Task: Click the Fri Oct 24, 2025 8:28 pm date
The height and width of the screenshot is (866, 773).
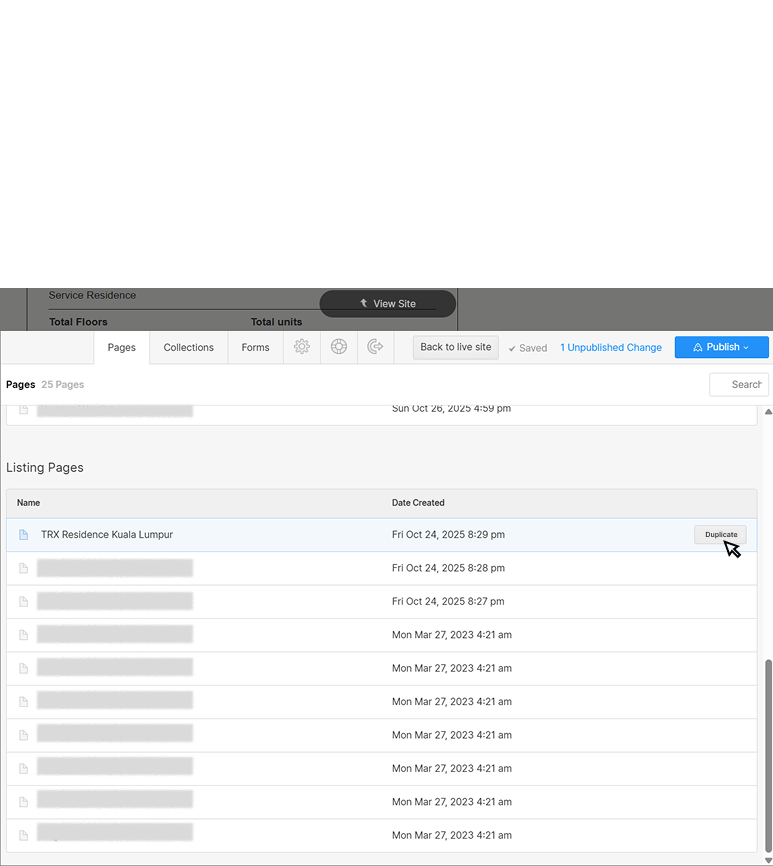Action: click(x=448, y=568)
